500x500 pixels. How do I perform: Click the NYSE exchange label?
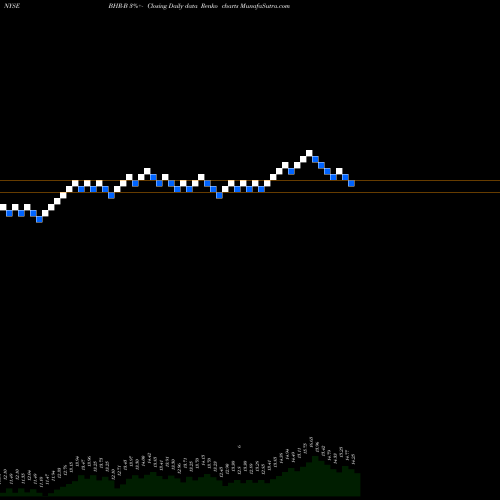click(x=12, y=6)
